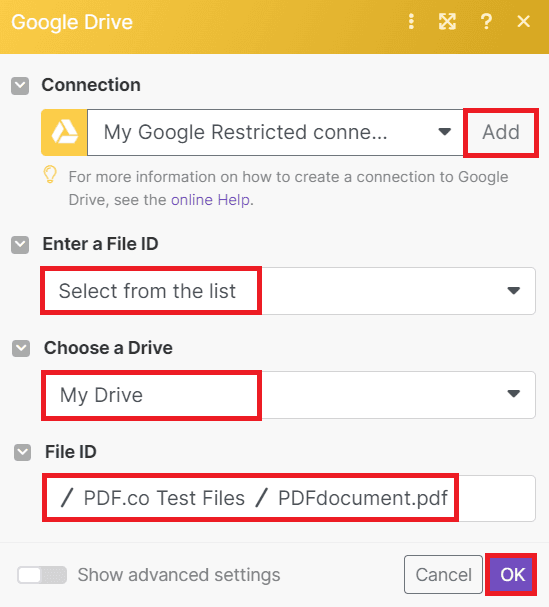Open the Select from the list dropdown

[x=288, y=291]
